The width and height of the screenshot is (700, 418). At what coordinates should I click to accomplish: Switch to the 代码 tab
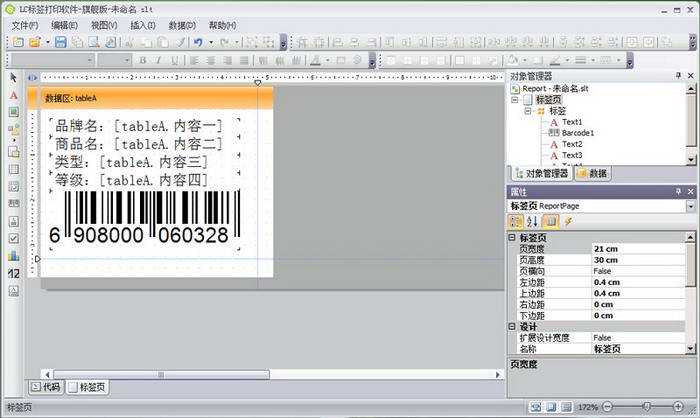(46, 387)
